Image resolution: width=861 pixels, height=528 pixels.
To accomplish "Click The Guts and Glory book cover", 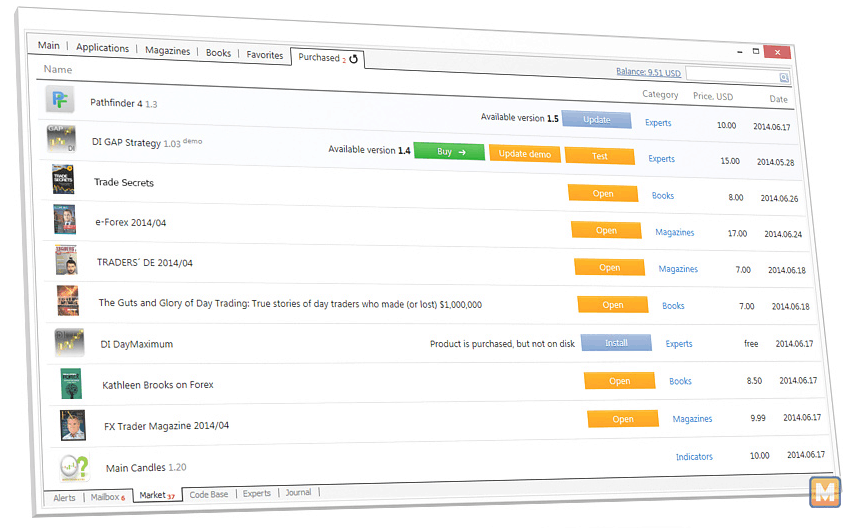I will click(68, 301).
